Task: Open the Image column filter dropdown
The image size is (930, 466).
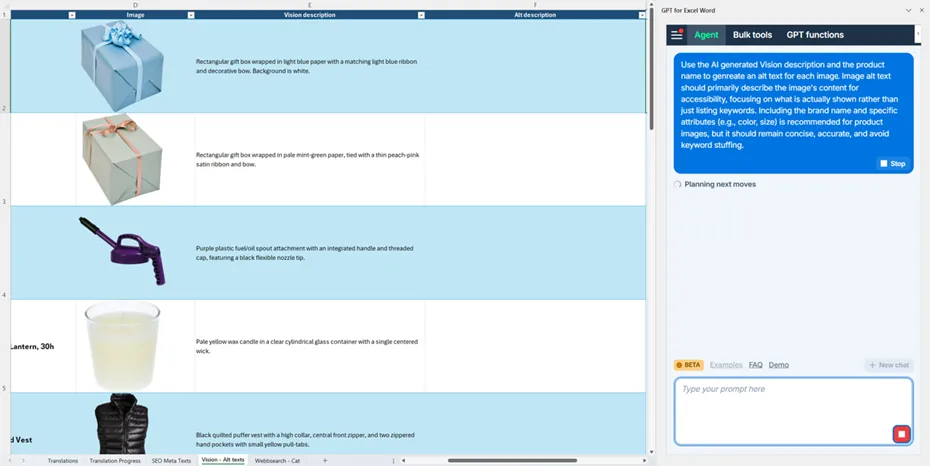Action: (x=191, y=15)
